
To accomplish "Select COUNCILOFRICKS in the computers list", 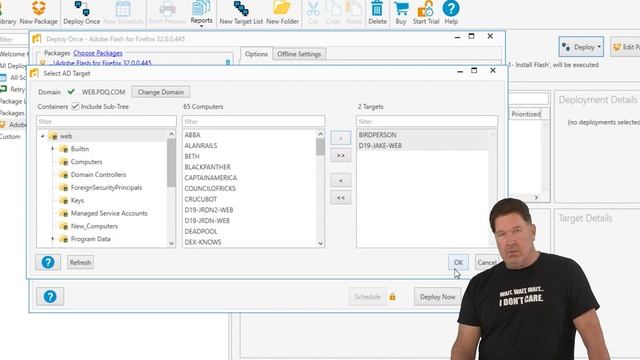I will 210,188.
